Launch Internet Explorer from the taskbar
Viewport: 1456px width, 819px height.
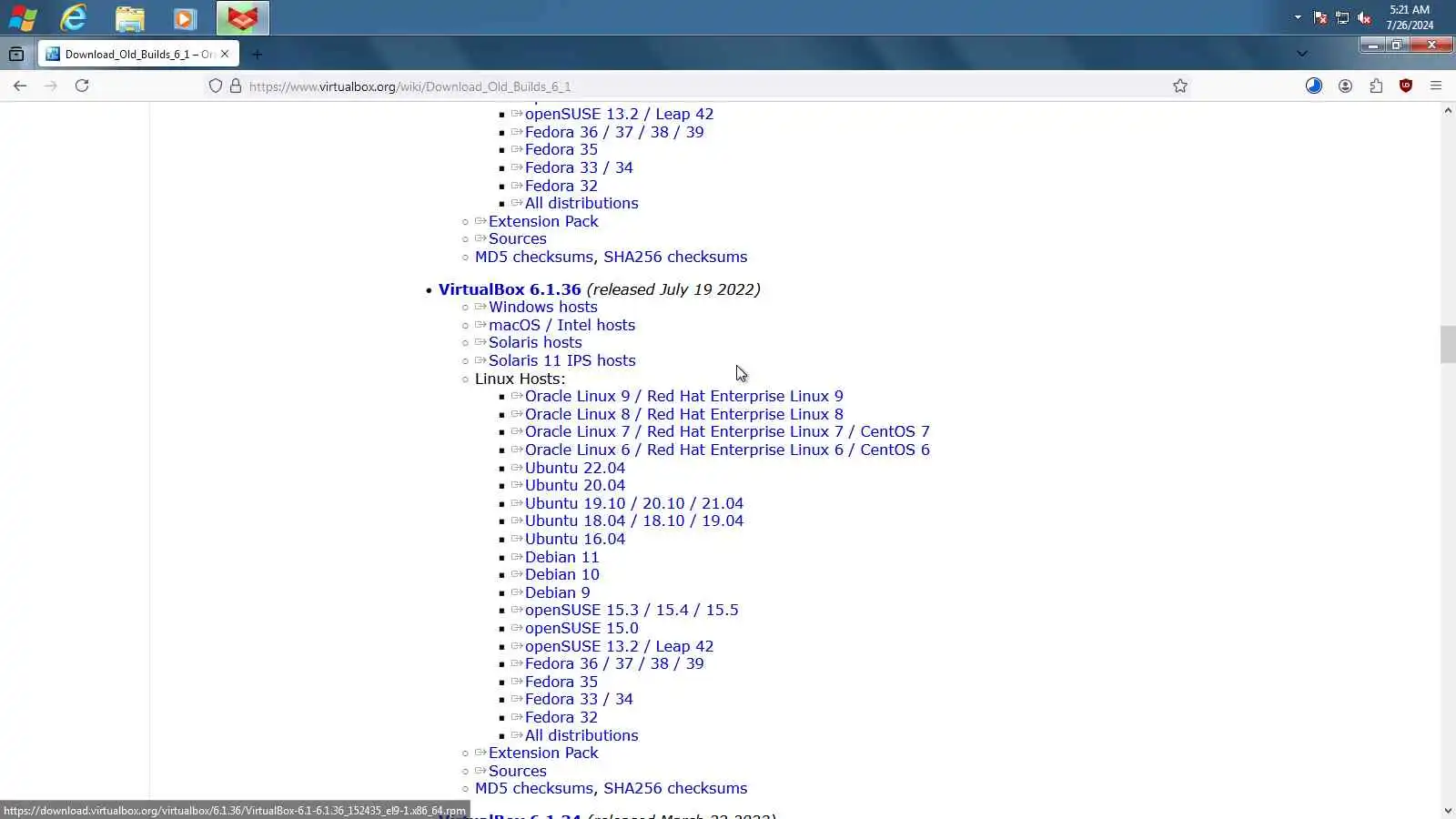coord(74,17)
